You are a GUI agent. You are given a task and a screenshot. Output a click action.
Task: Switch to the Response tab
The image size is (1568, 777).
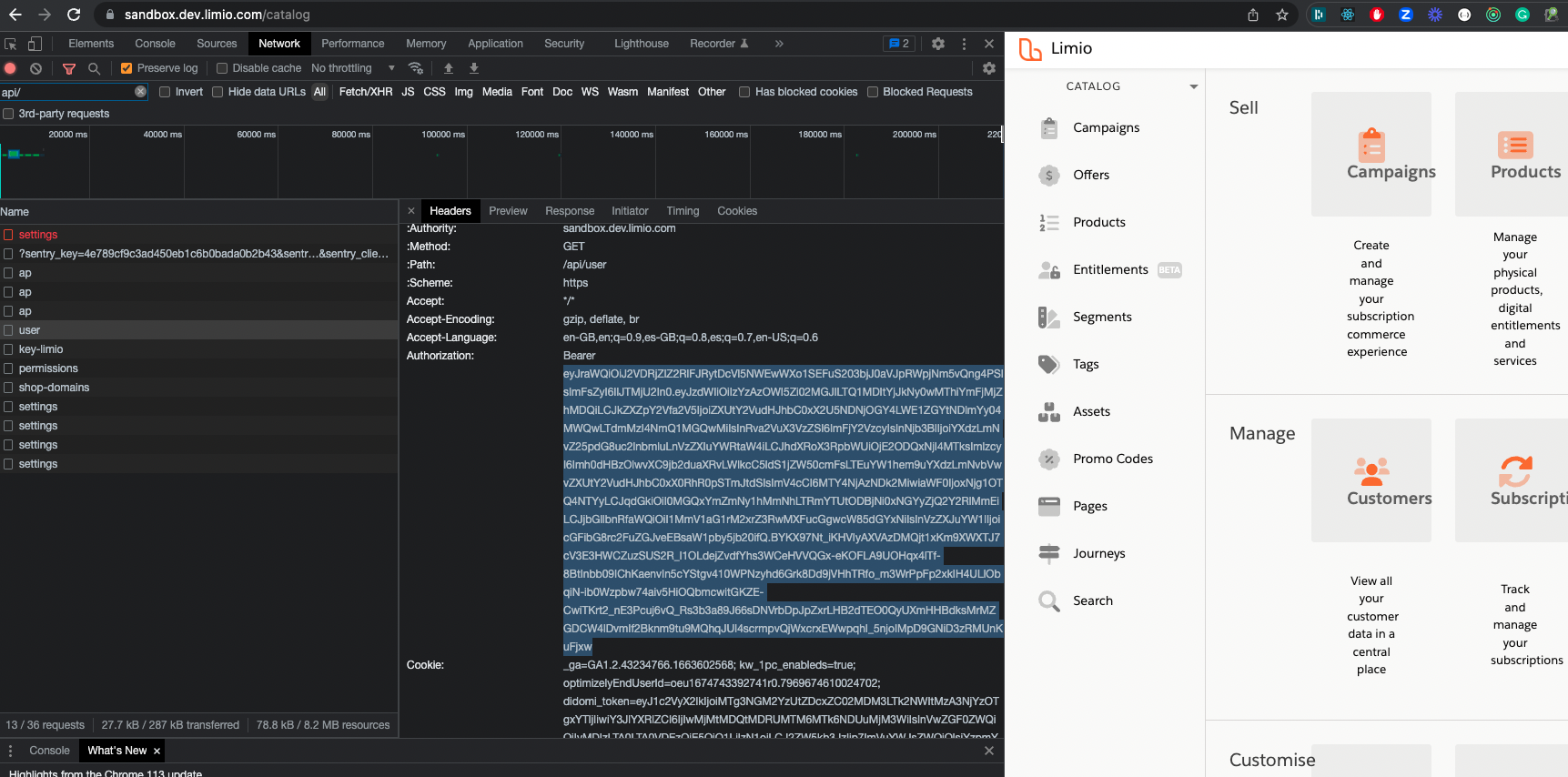click(569, 211)
